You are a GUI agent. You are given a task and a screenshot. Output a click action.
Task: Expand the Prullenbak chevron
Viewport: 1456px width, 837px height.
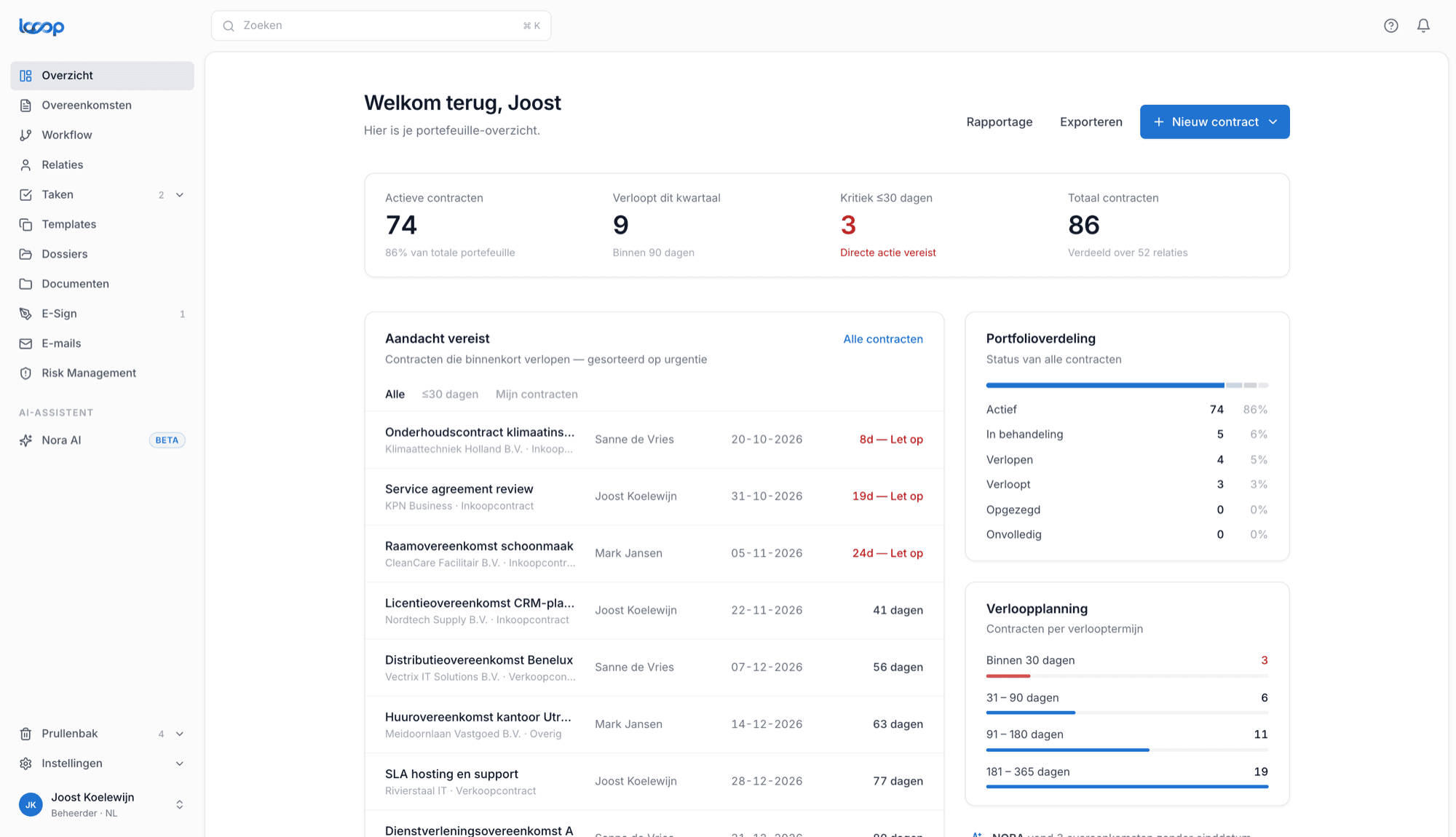(180, 734)
